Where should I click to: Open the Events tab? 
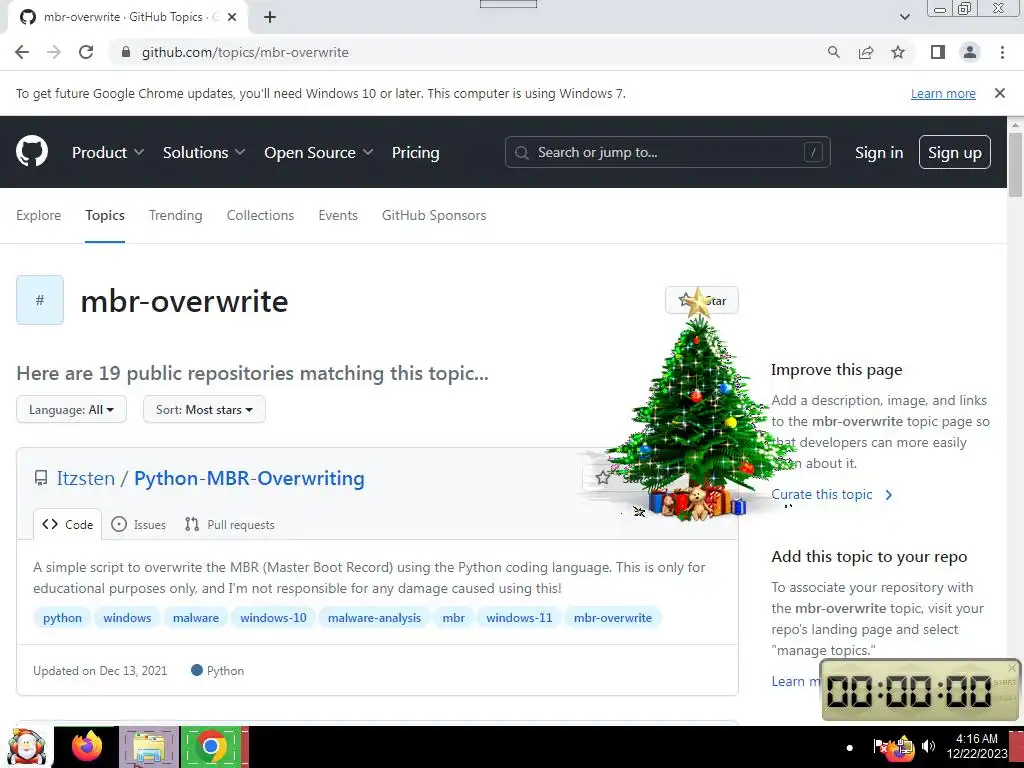click(338, 216)
